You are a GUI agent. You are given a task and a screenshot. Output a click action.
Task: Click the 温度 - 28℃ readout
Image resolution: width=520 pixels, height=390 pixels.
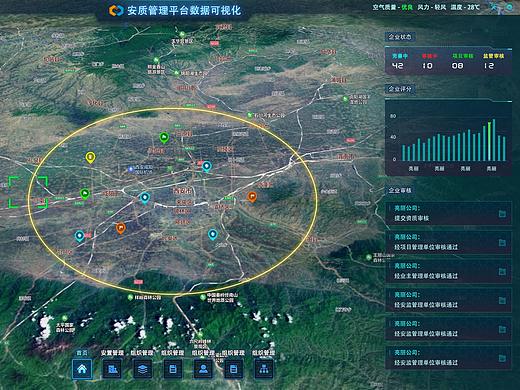[x=465, y=7]
